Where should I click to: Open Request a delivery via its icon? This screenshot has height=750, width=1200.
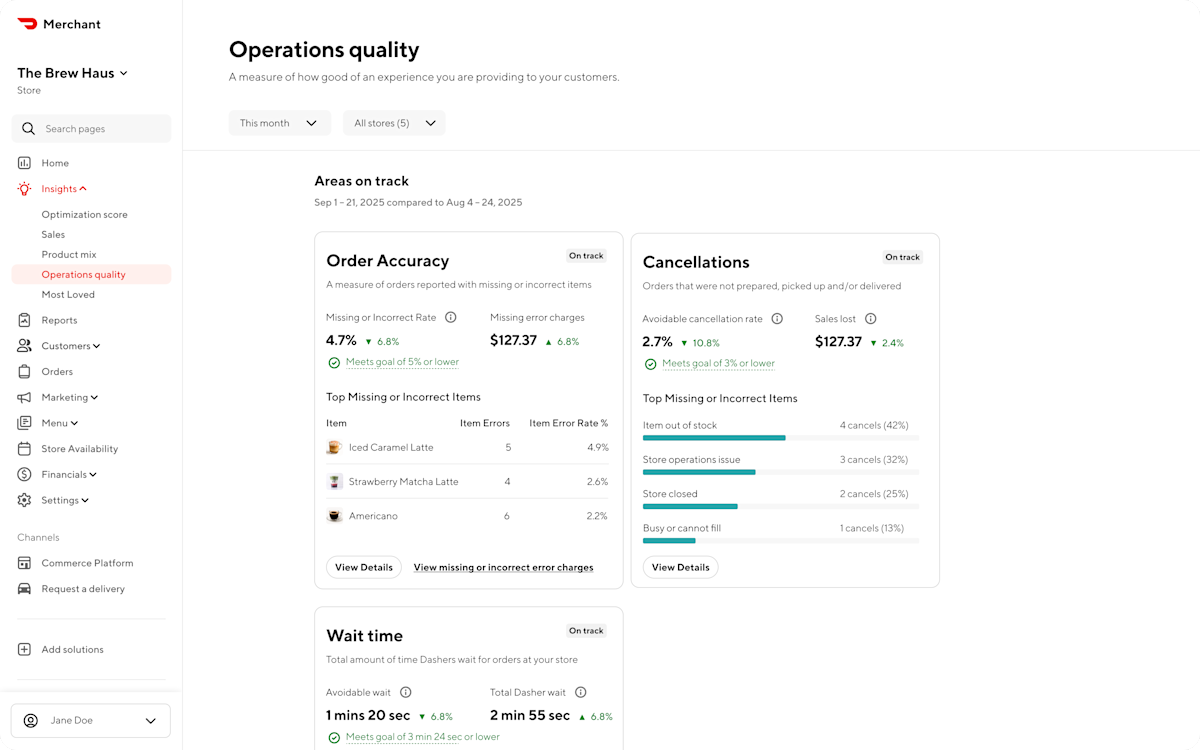pos(23,589)
